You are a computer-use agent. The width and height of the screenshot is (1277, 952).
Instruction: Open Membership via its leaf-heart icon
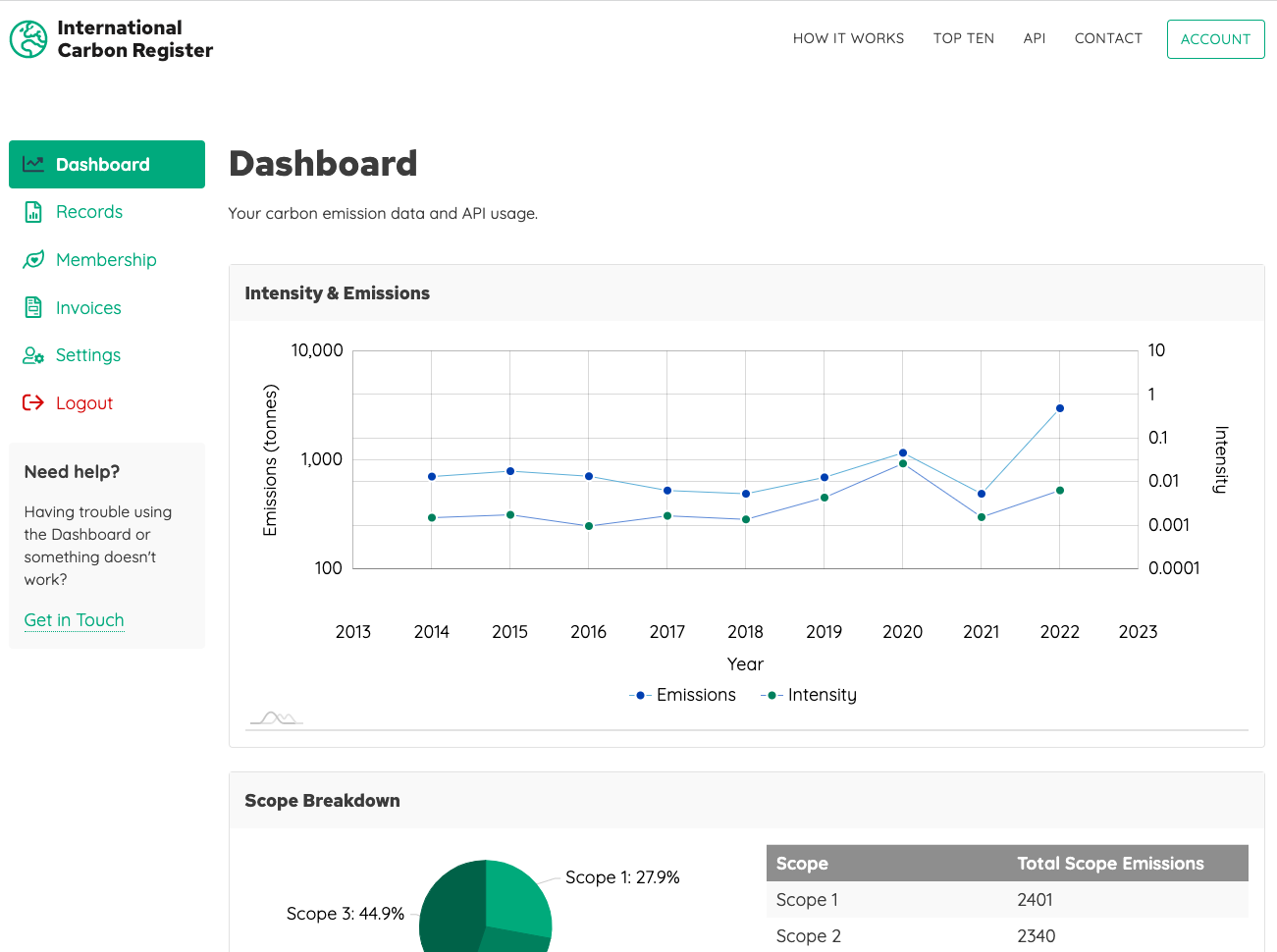tap(33, 259)
